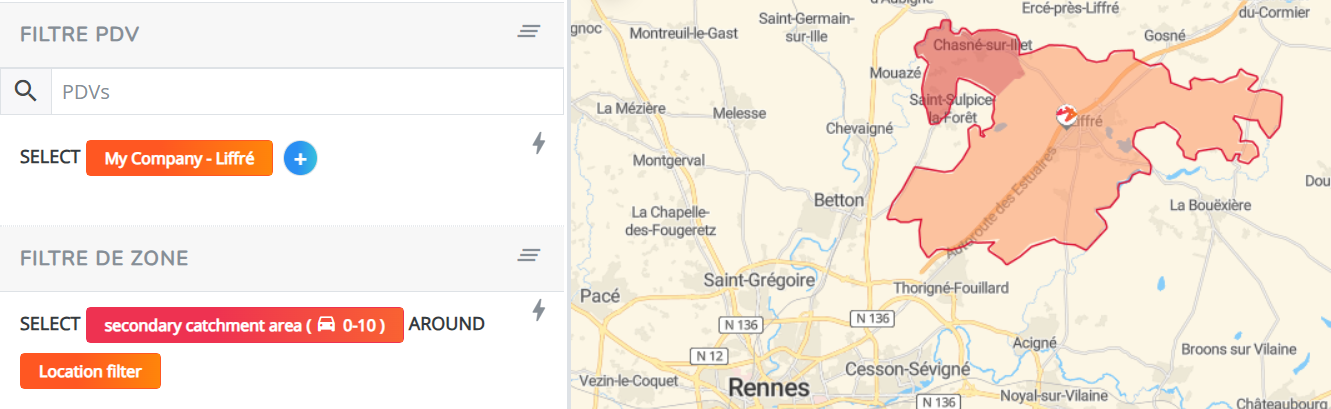
Task: Collapse the FILTRE DE ZONE section header
Action: (x=282, y=258)
